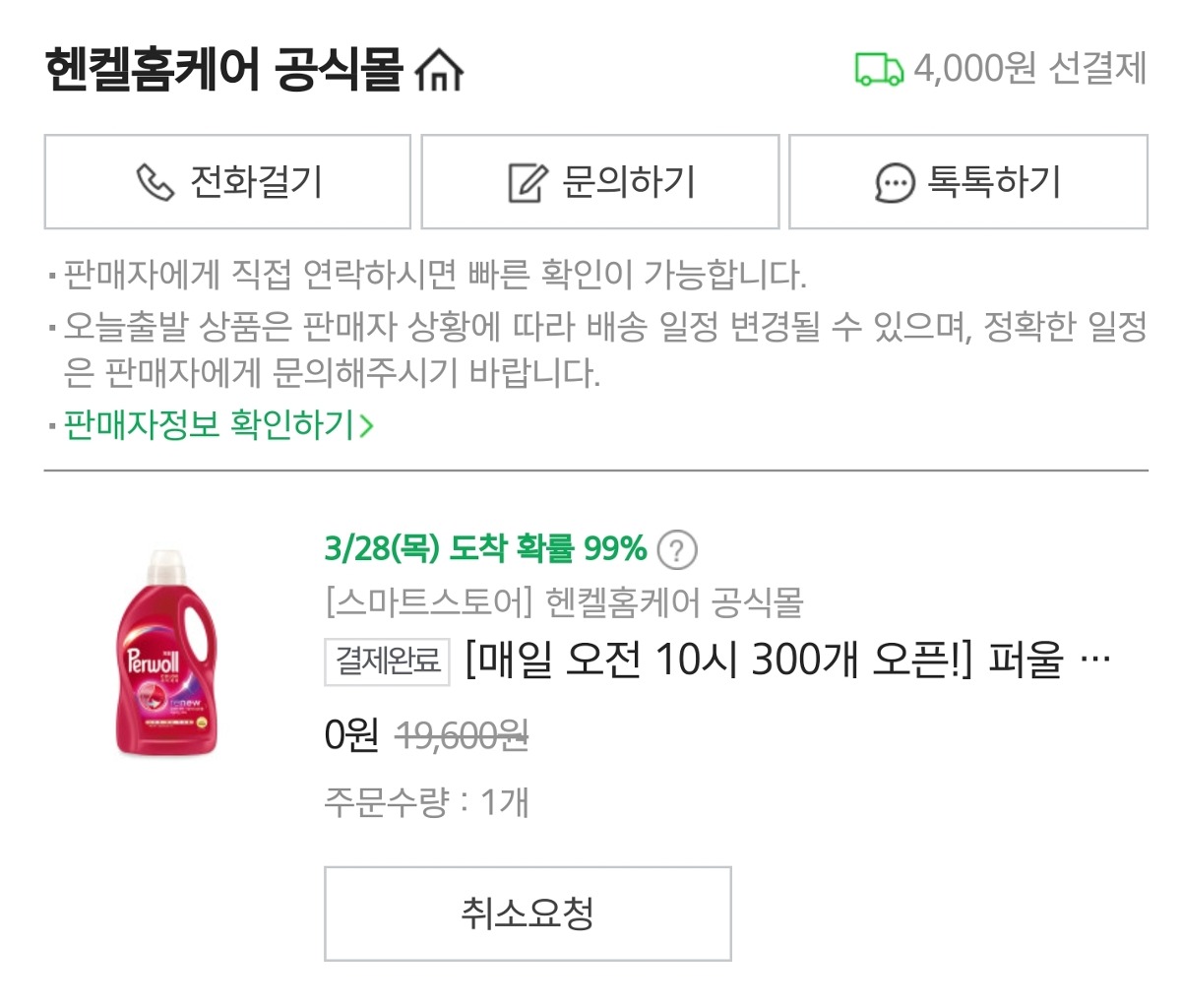The image size is (1181, 1008).
Task: Click the green delivery truck icon
Action: click(x=878, y=69)
